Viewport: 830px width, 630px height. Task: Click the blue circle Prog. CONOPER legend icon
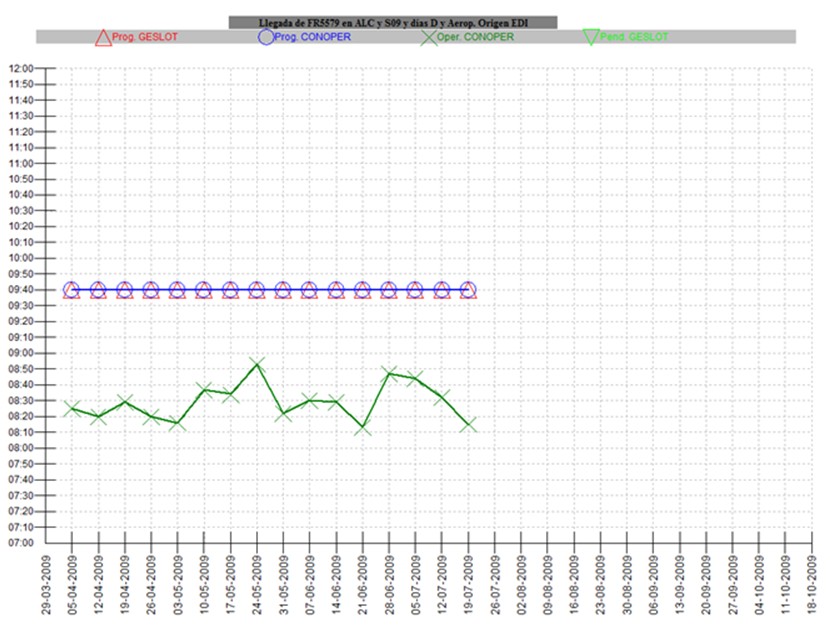[x=265, y=37]
